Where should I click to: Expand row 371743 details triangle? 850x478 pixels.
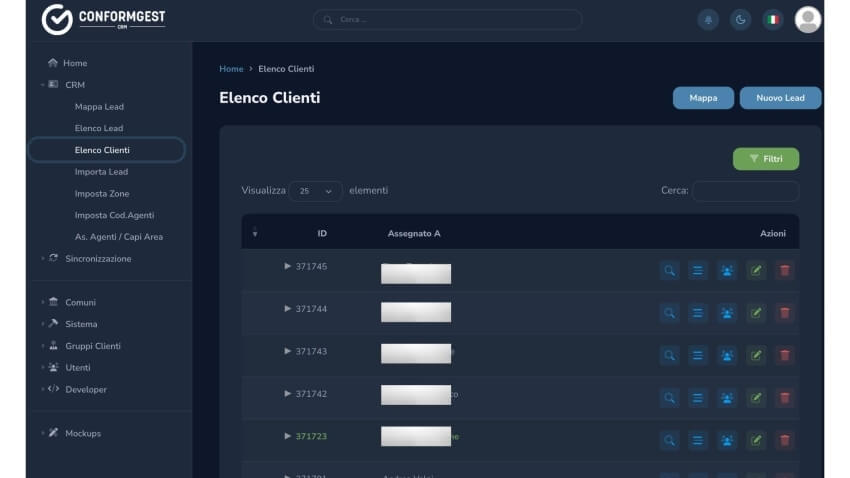click(x=287, y=351)
